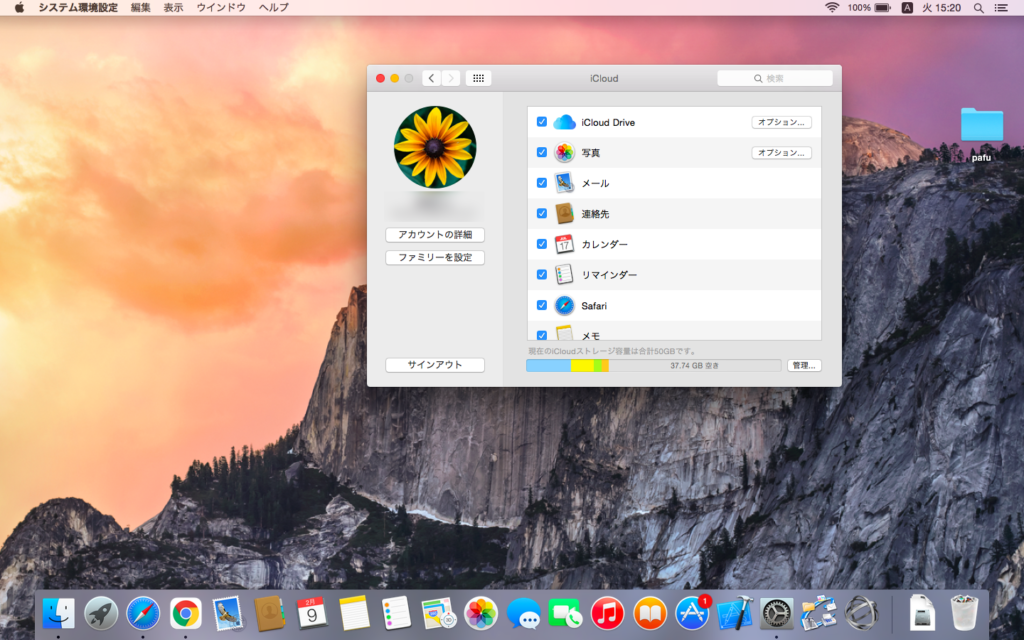The width and height of the screenshot is (1024, 640).
Task: Click アカウントの詳細 button
Action: point(435,234)
